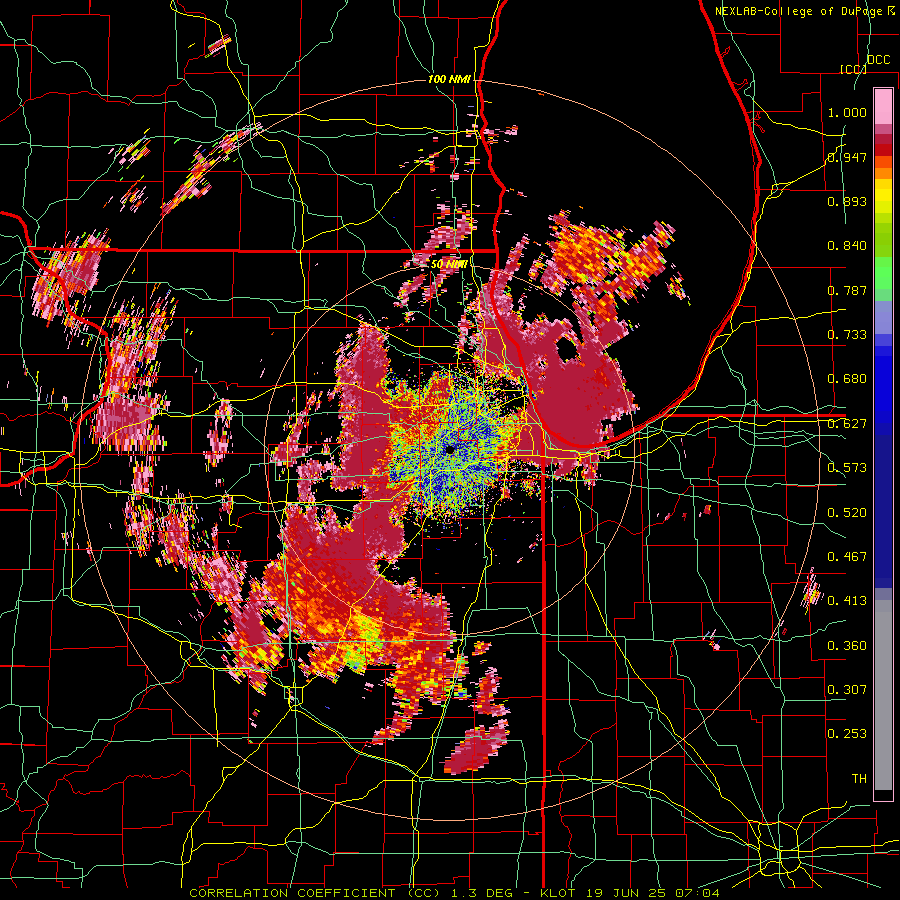Click the 0.947 scale value

click(x=847, y=157)
